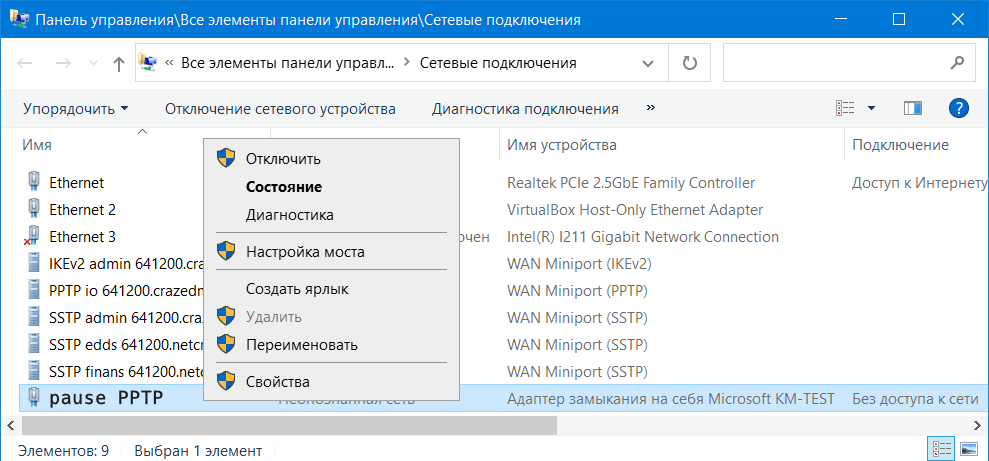The image size is (989, 461).
Task: Click the refresh button in address bar
Action: [x=689, y=63]
